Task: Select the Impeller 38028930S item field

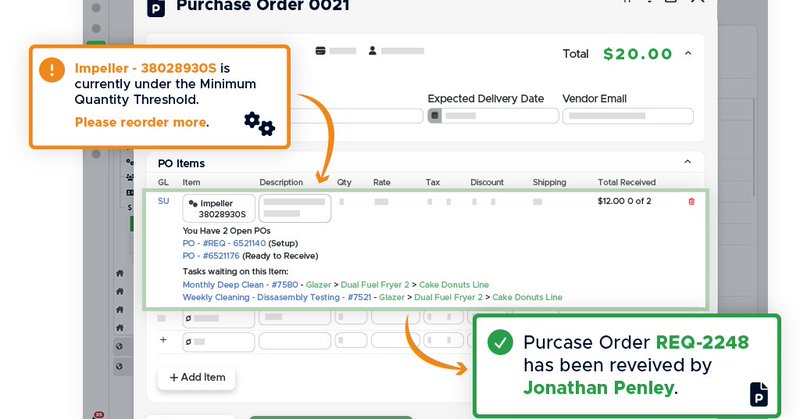Action: [x=218, y=208]
